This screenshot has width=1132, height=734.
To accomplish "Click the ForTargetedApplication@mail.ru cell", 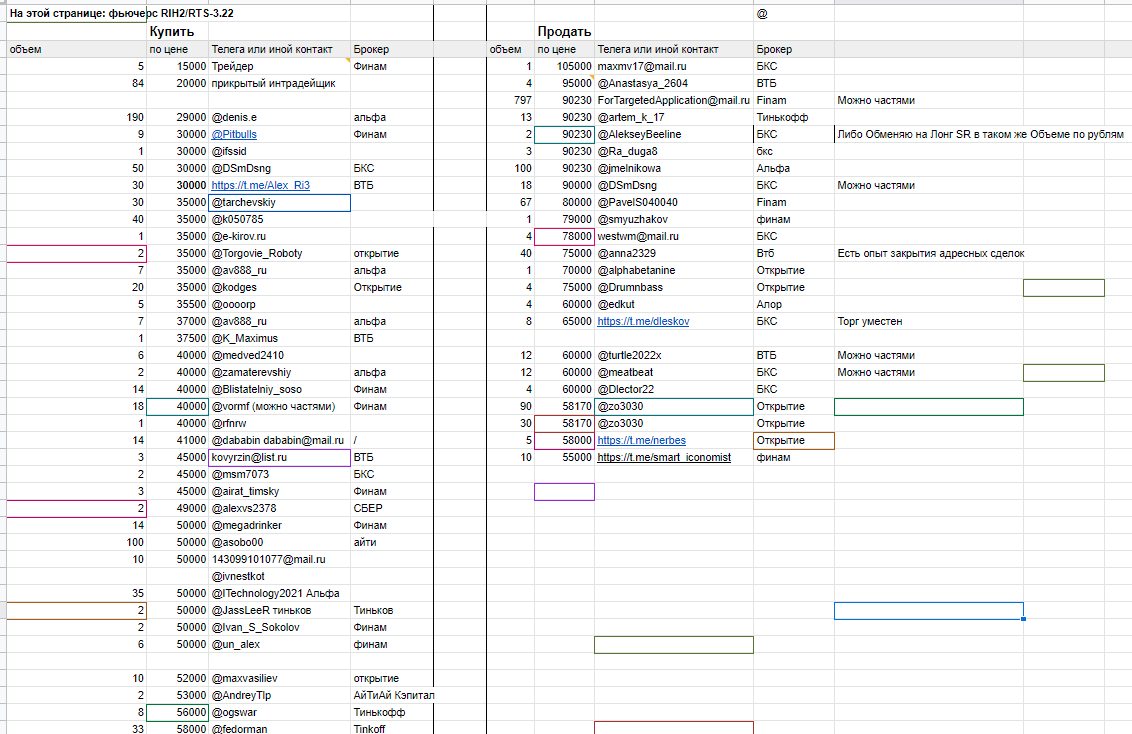I will (x=673, y=100).
